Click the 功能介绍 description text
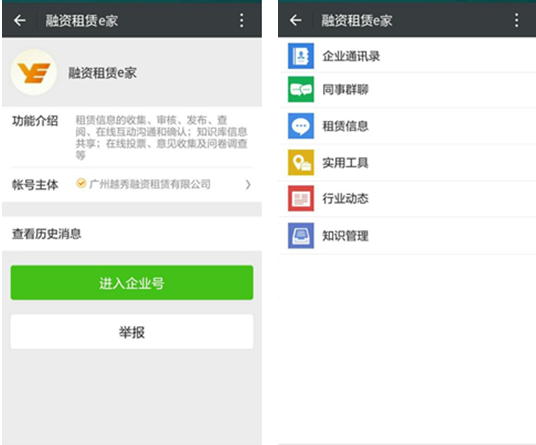Viewport: 536px width, 445px height. pyautogui.click(x=161, y=137)
